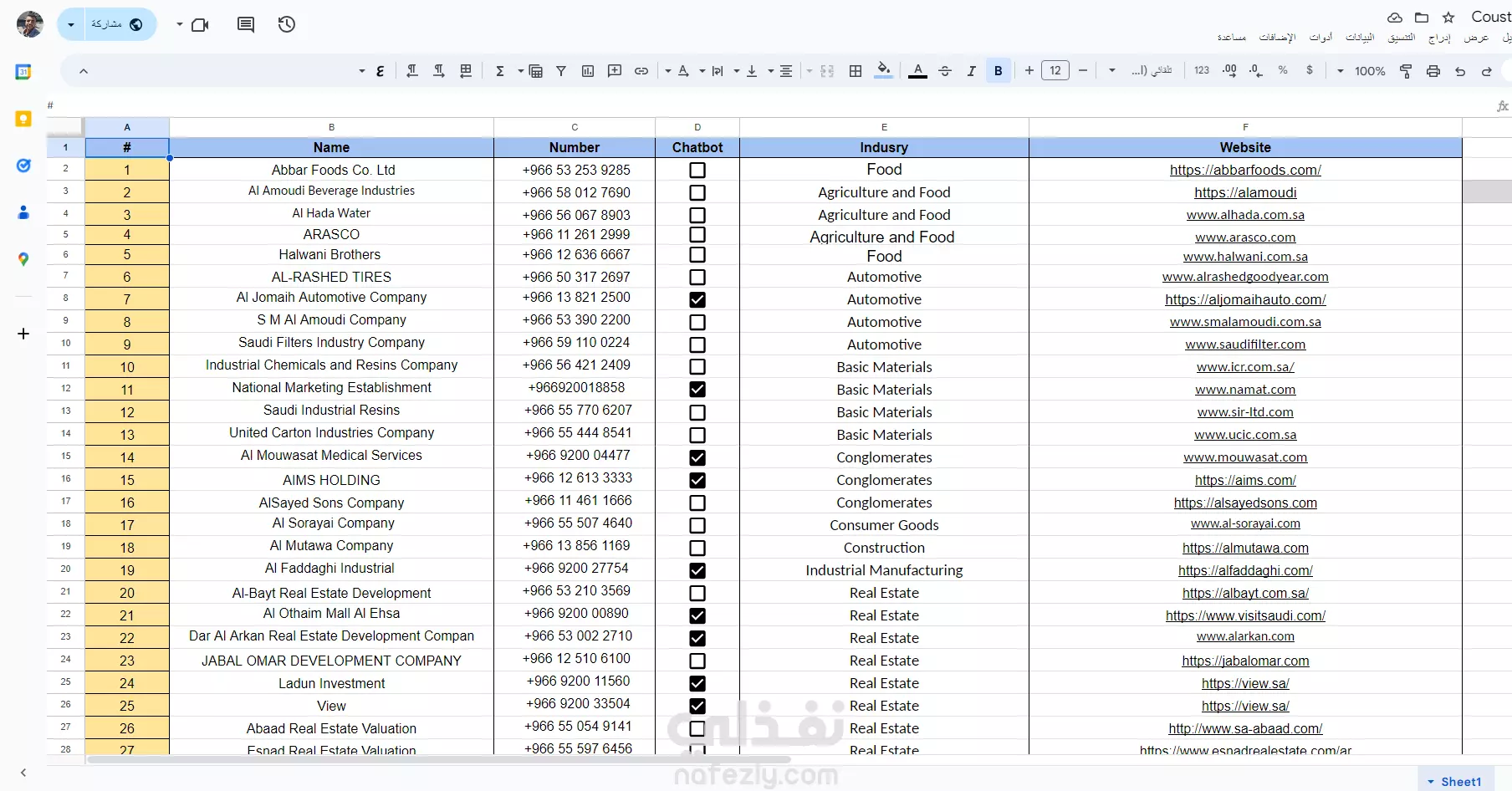Open the www.halwani.com.sa link
Image resolution: width=1512 pixels, height=791 pixels.
1245,257
